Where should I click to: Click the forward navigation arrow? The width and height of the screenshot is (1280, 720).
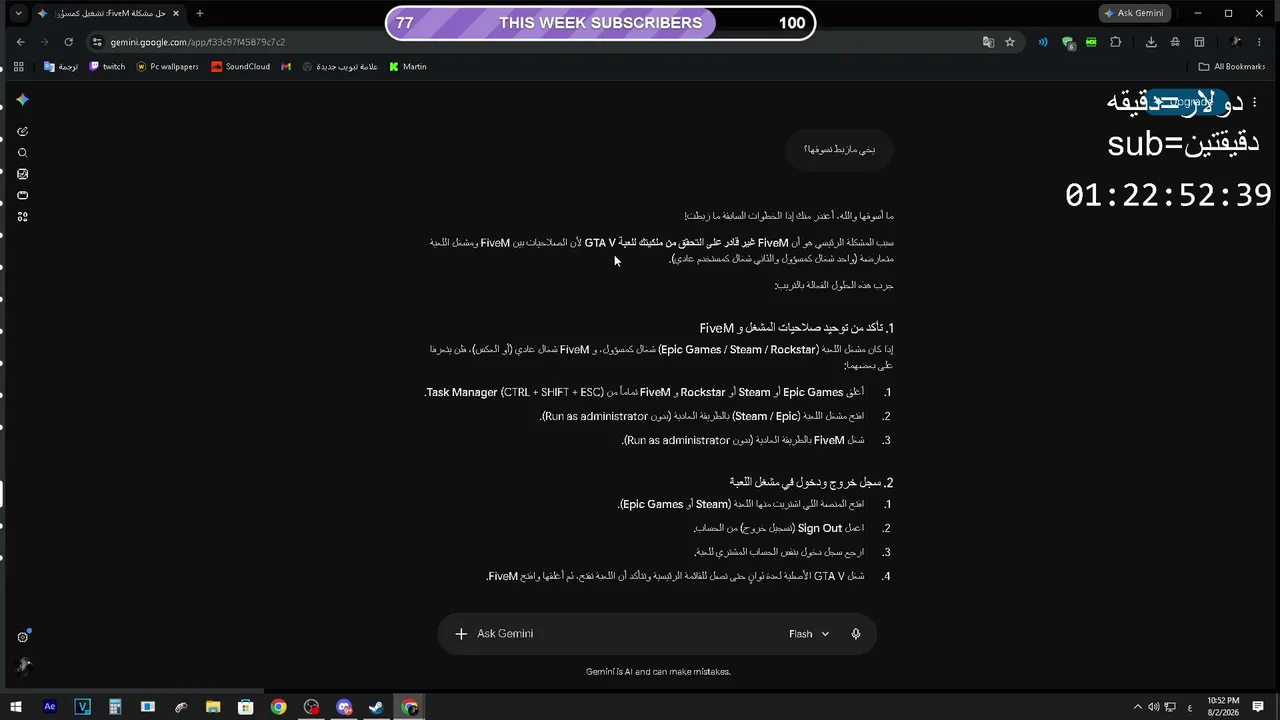(44, 42)
